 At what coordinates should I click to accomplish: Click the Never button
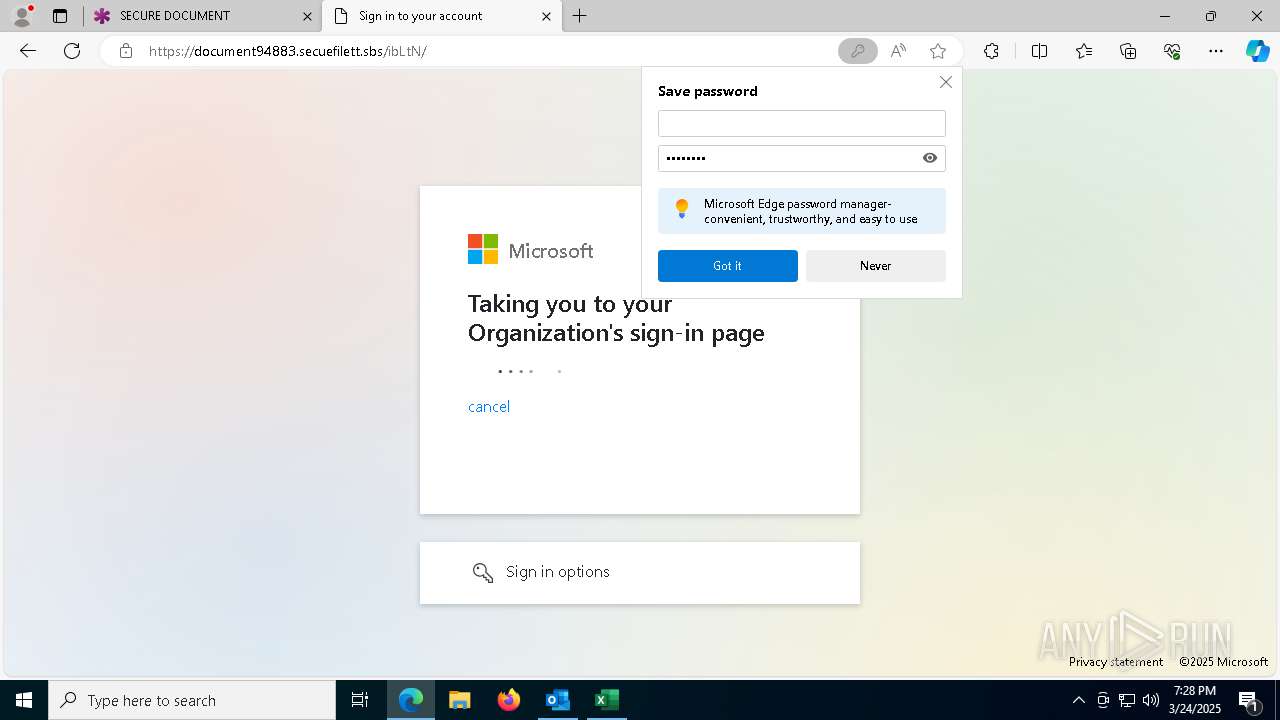[875, 266]
